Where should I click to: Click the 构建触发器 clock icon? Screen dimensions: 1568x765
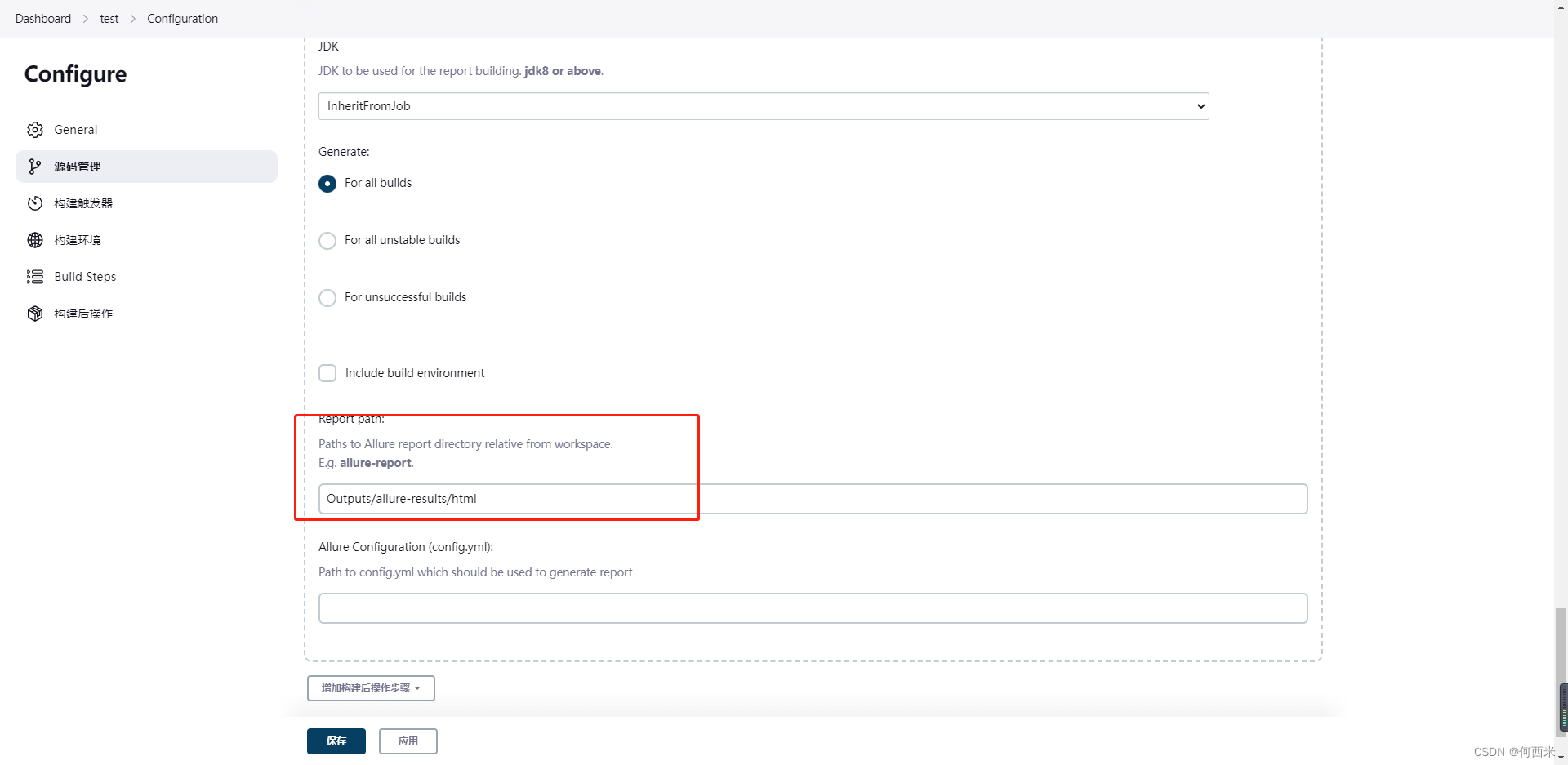point(35,203)
